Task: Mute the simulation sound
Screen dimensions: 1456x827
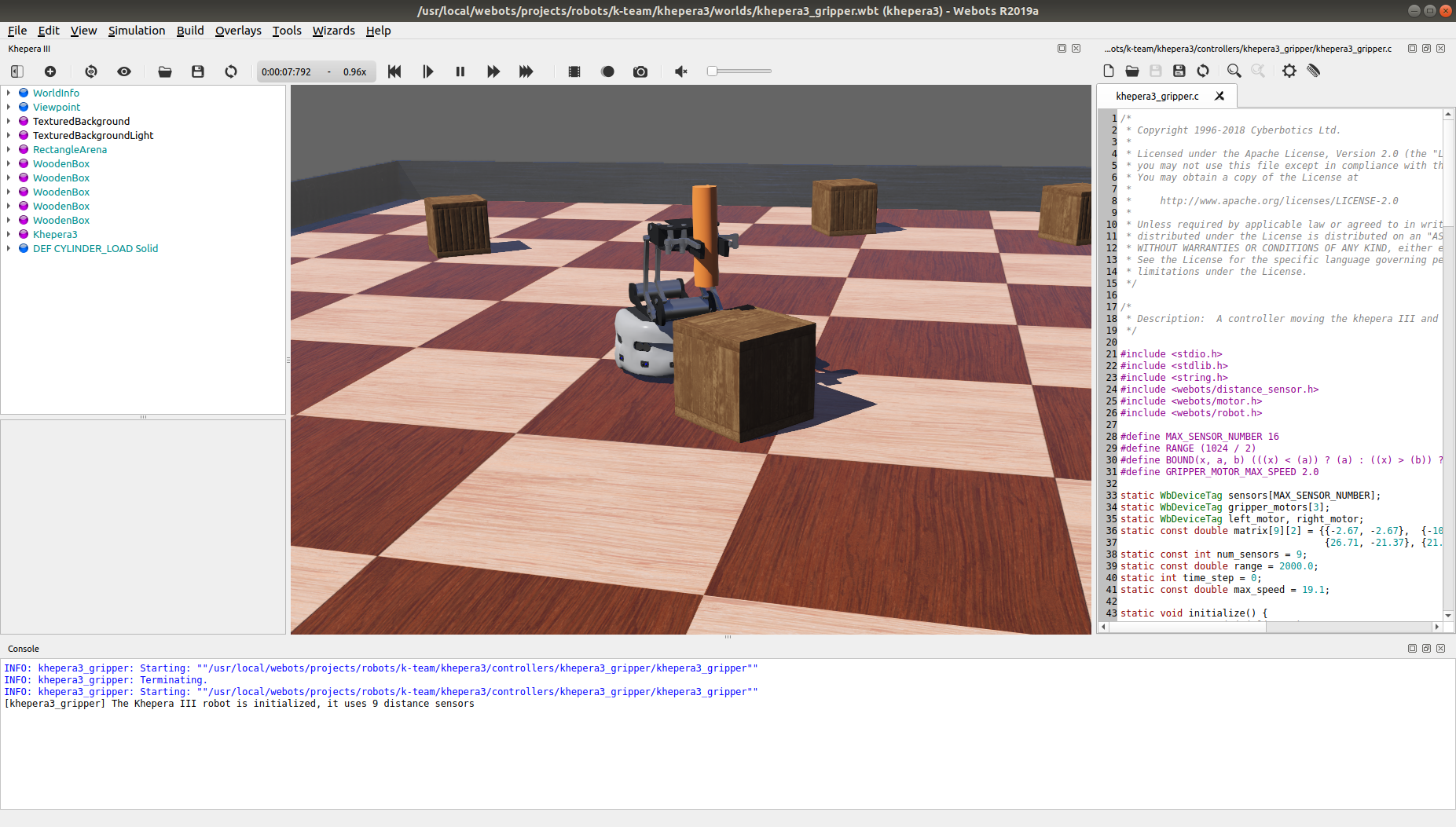Action: [x=680, y=71]
